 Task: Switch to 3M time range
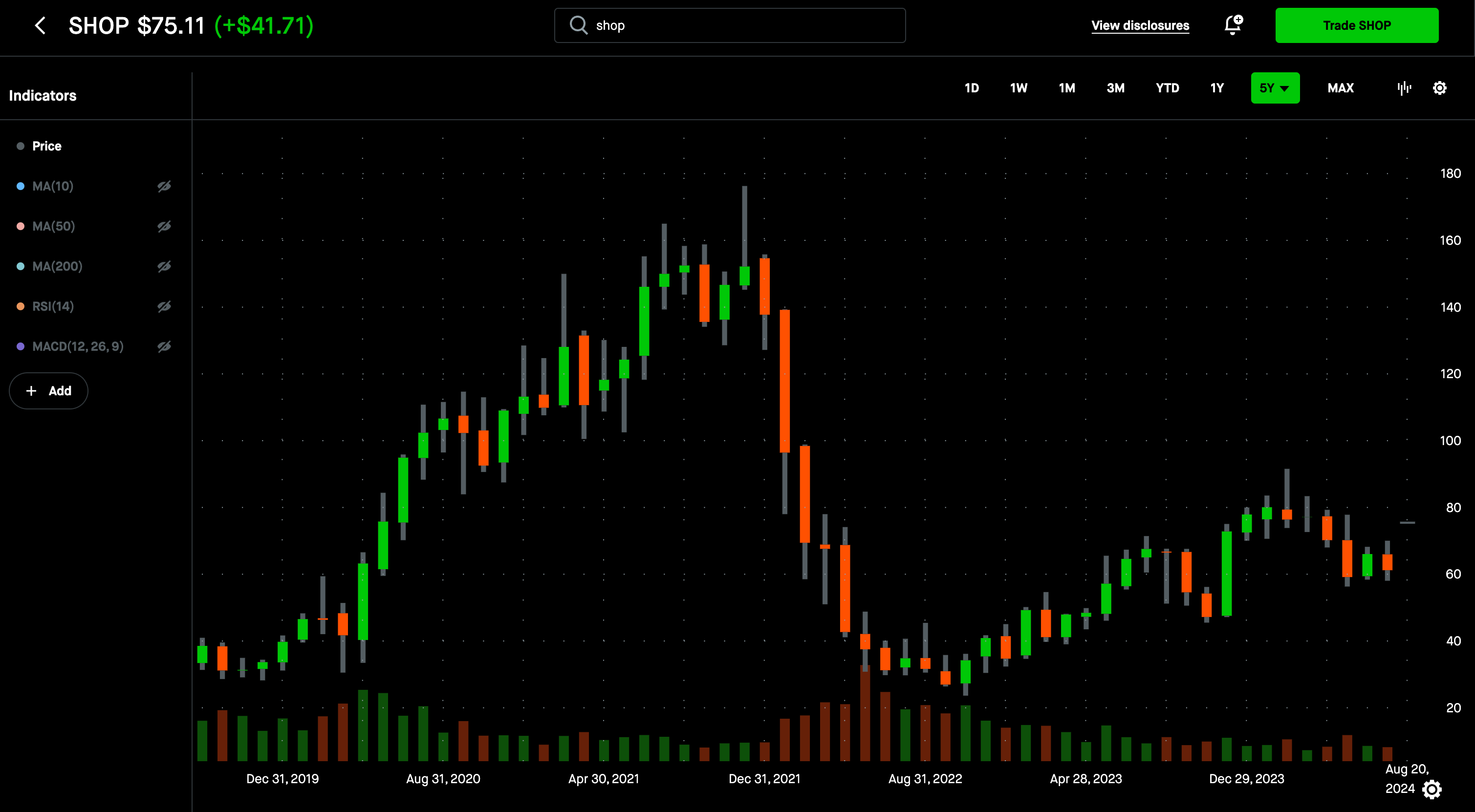coord(1115,88)
